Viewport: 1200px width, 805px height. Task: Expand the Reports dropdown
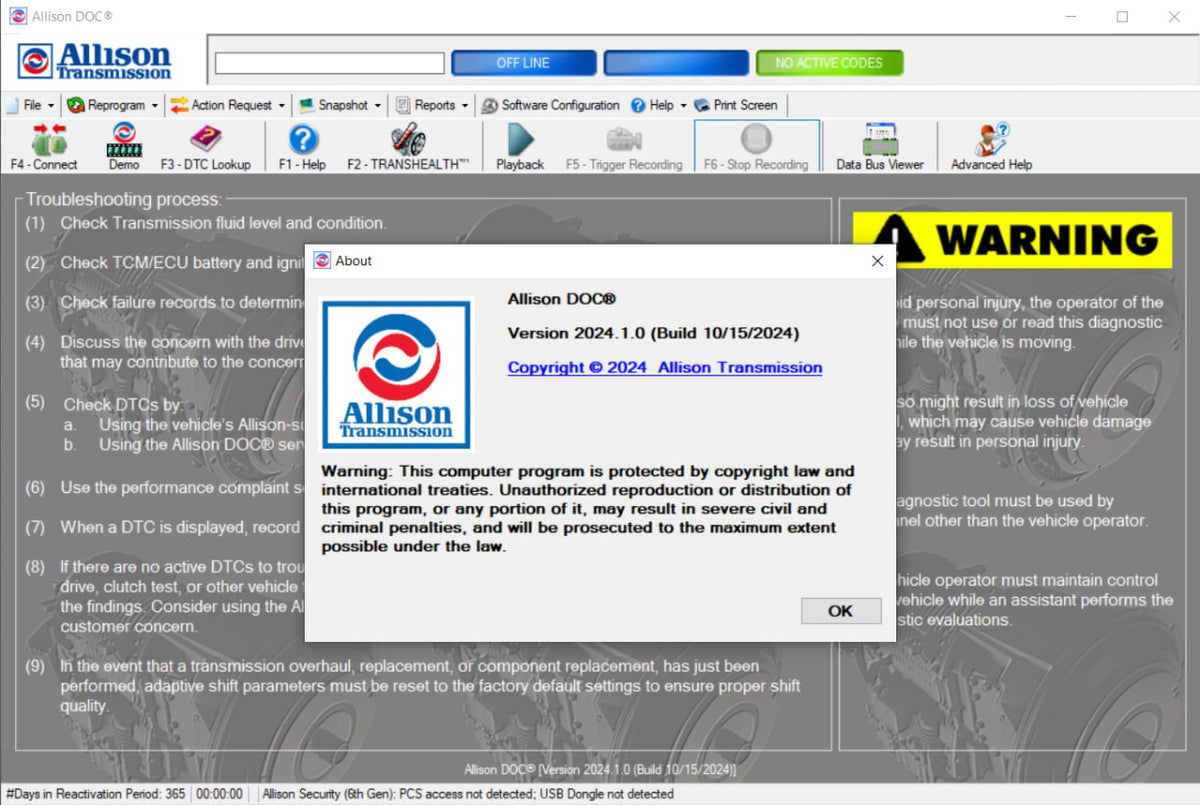coord(432,105)
